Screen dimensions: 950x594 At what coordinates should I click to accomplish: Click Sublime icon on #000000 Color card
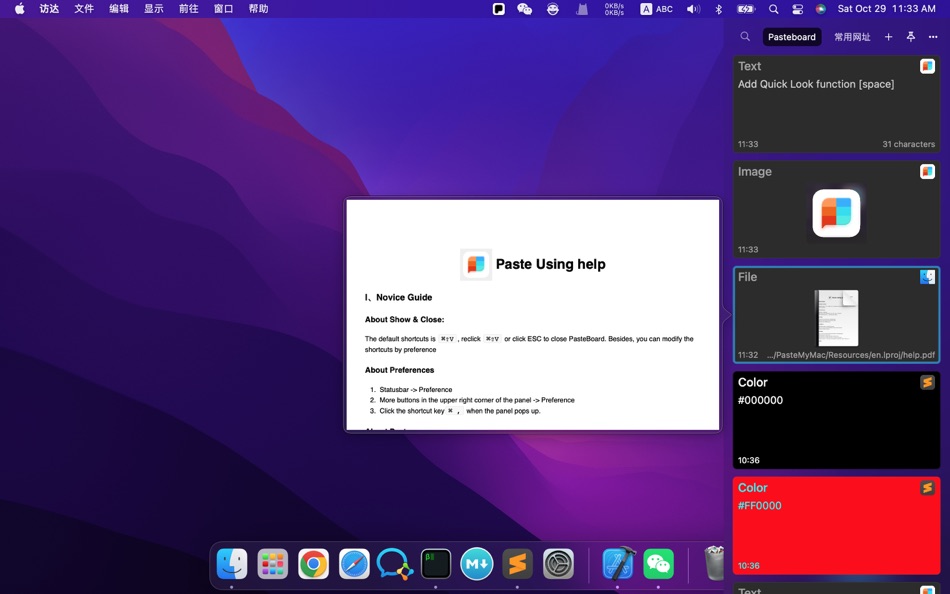tap(927, 382)
